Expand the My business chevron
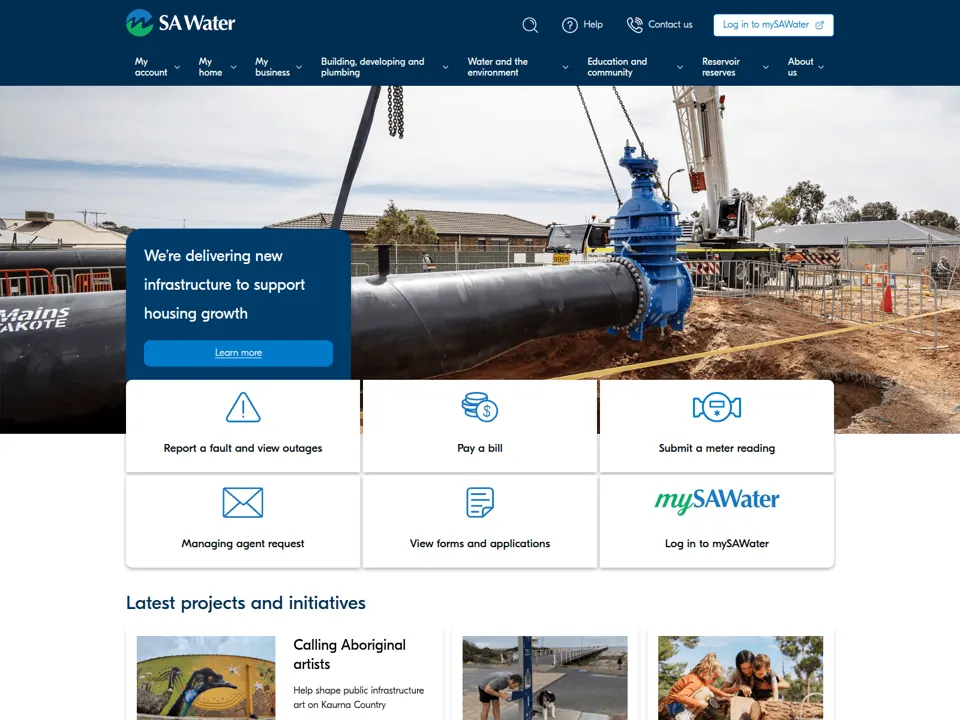The height and width of the screenshot is (720, 960). [x=299, y=67]
